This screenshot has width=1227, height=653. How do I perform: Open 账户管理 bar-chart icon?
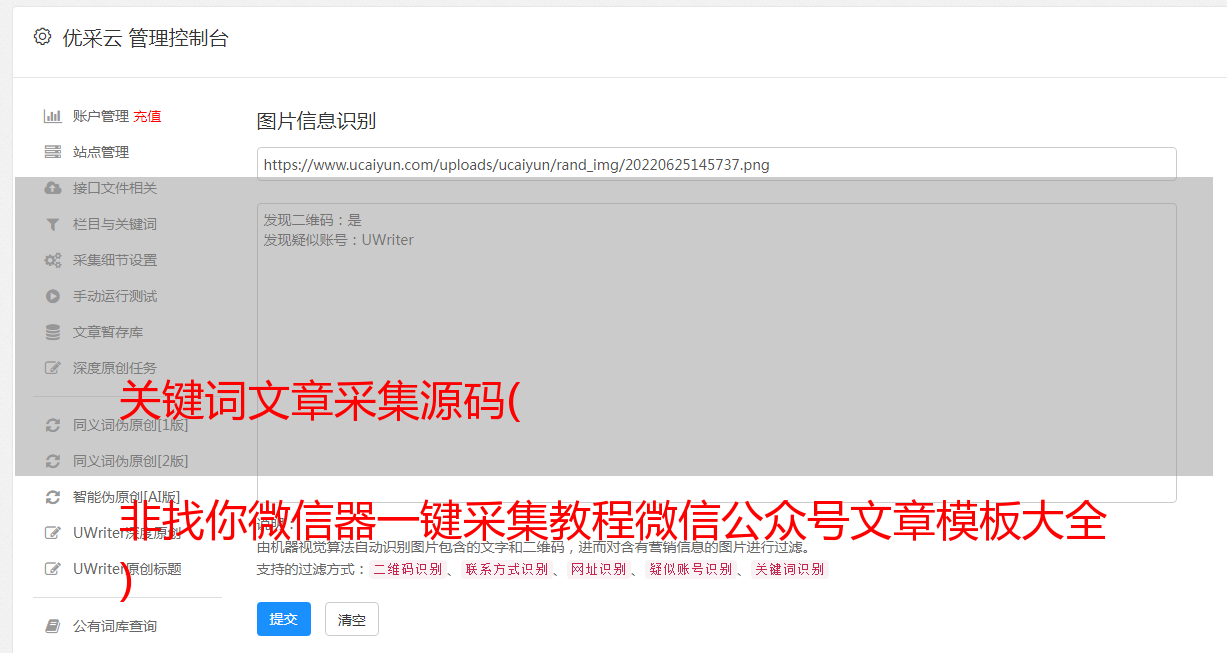pos(53,116)
